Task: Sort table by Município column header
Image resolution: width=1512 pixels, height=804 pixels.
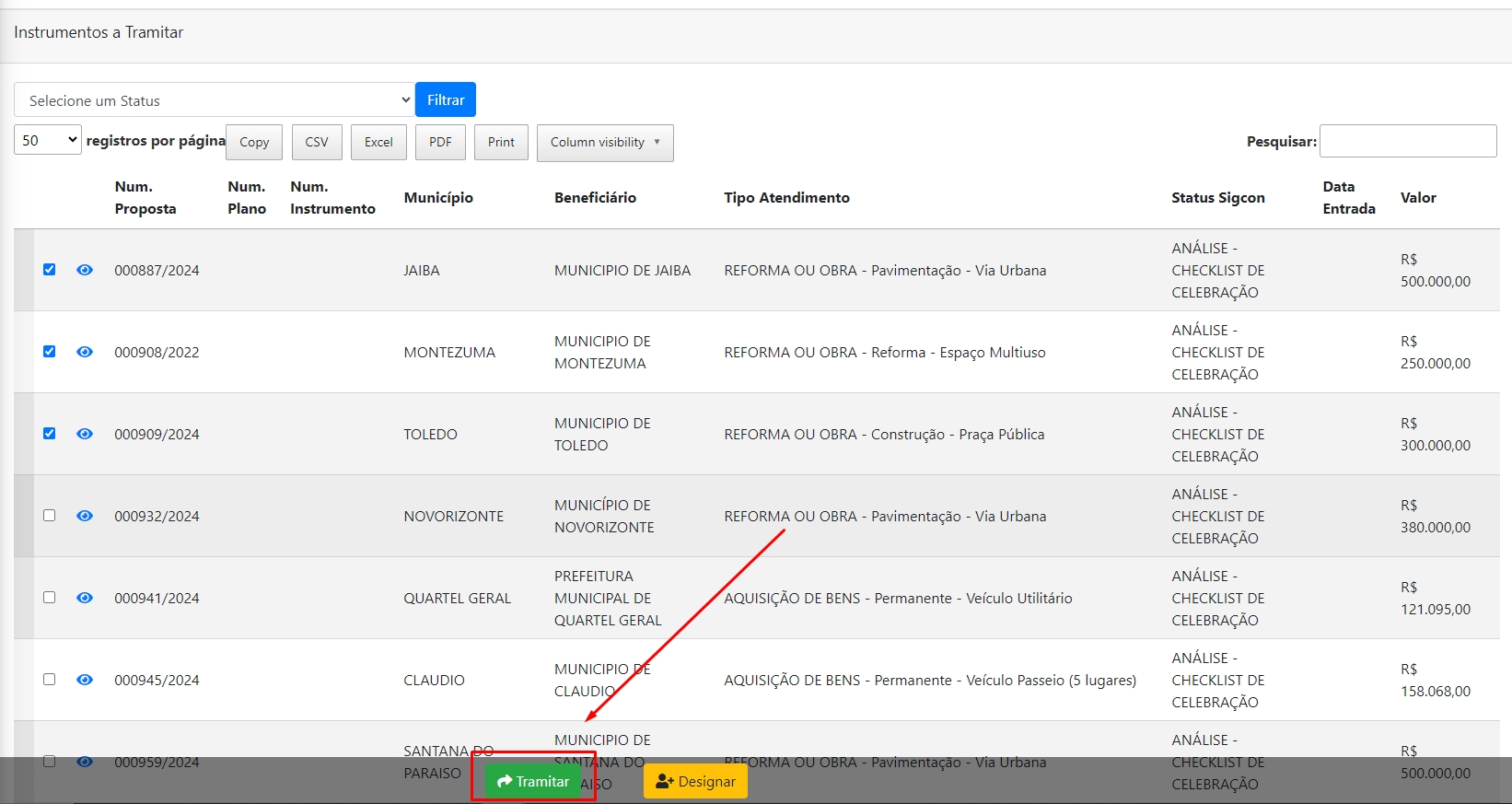Action: pyautogui.click(x=438, y=198)
